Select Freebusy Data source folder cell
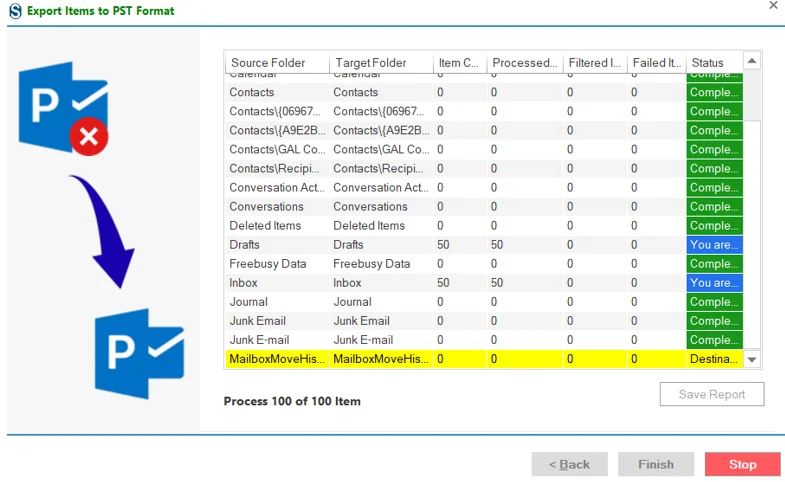Screen dimensions: 785x482 click(277, 263)
